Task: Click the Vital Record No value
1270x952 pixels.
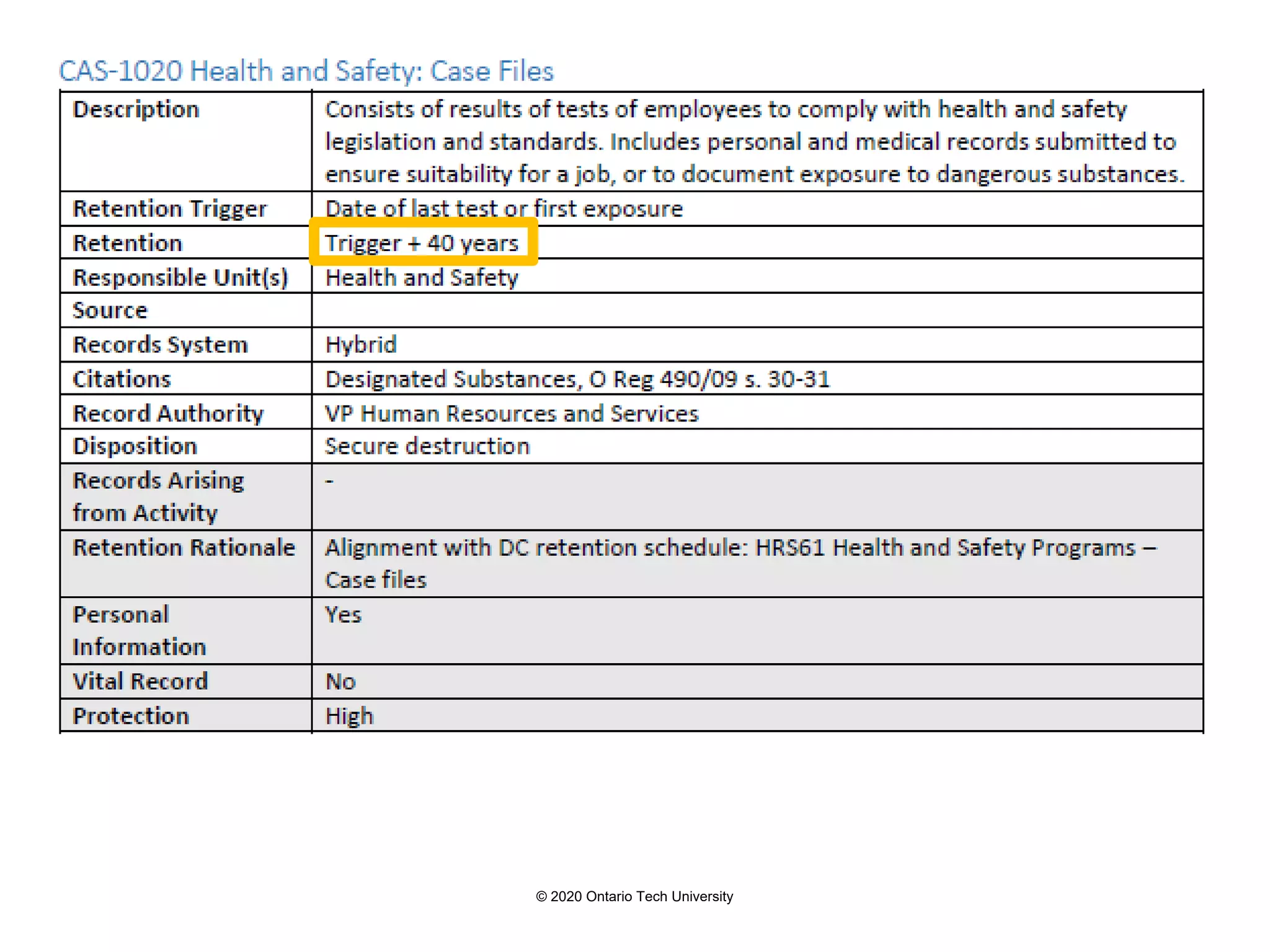Action: (340, 682)
